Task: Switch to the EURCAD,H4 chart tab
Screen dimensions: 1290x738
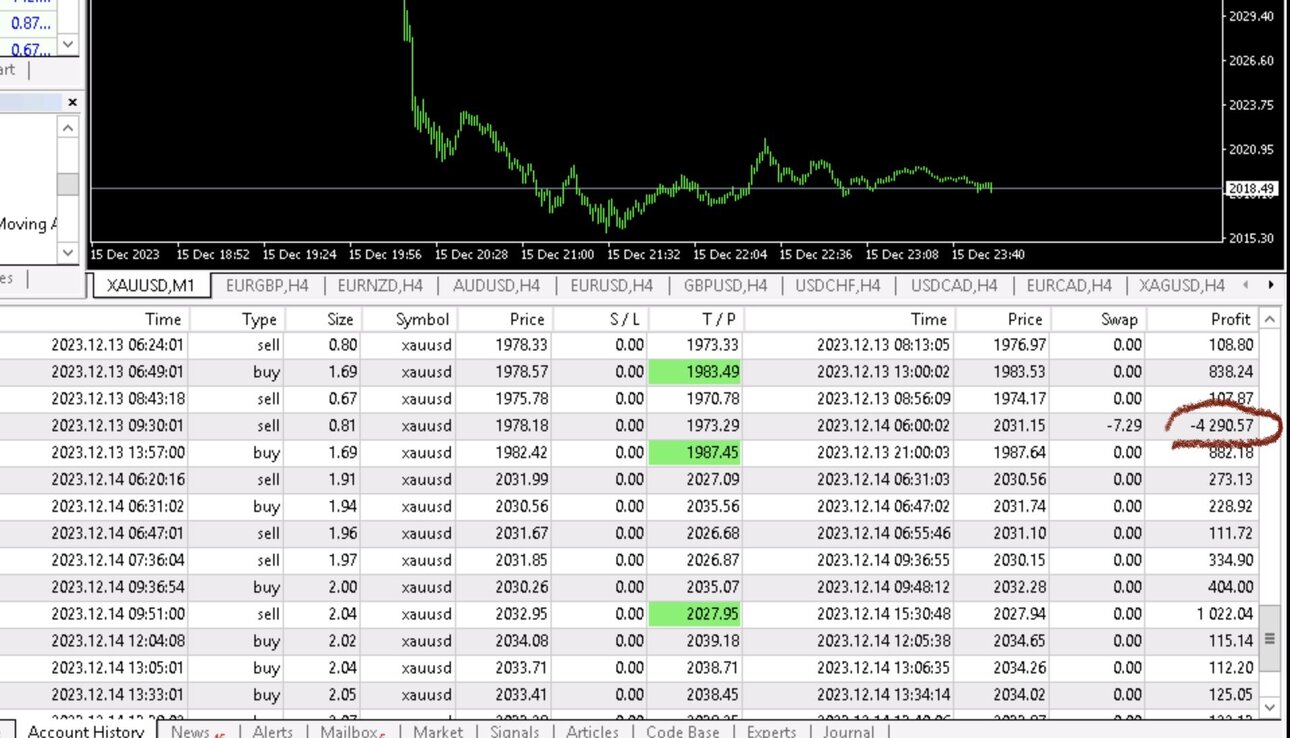Action: point(1069,285)
